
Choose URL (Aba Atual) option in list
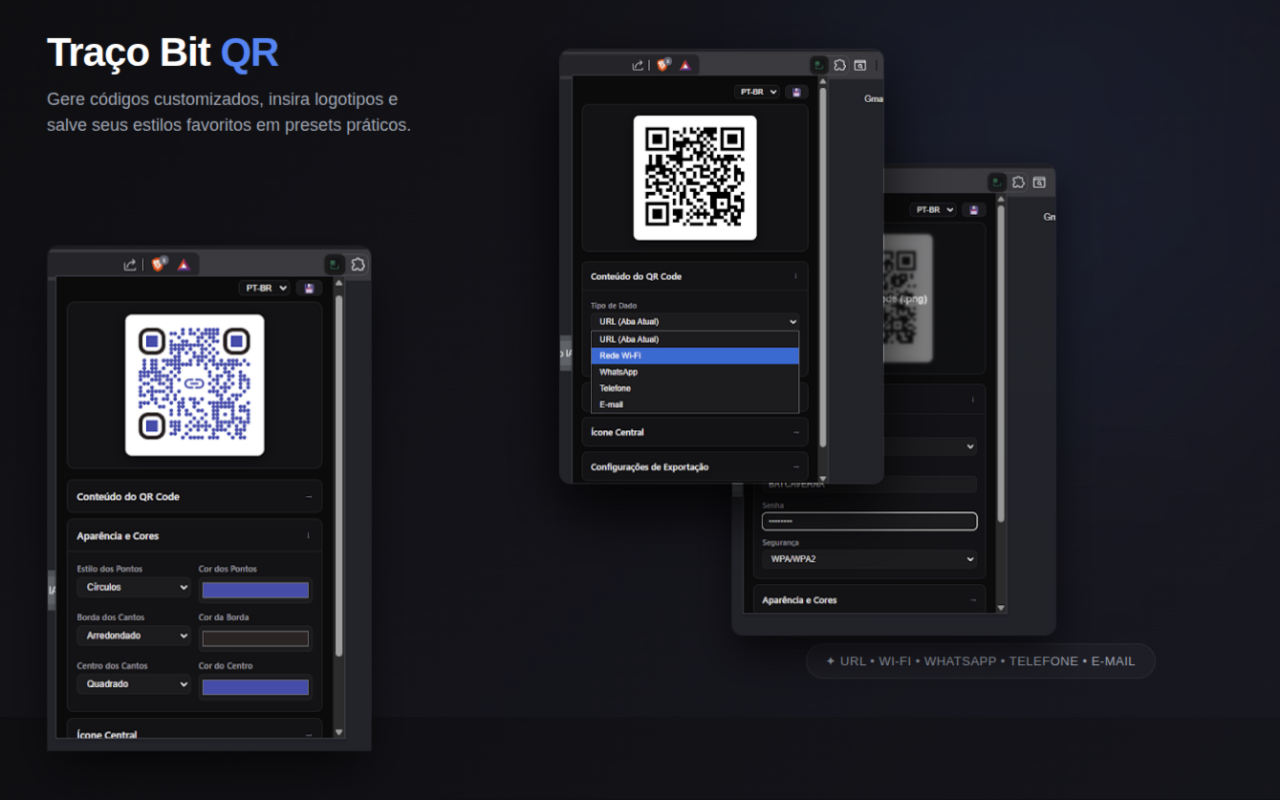pyautogui.click(x=695, y=339)
